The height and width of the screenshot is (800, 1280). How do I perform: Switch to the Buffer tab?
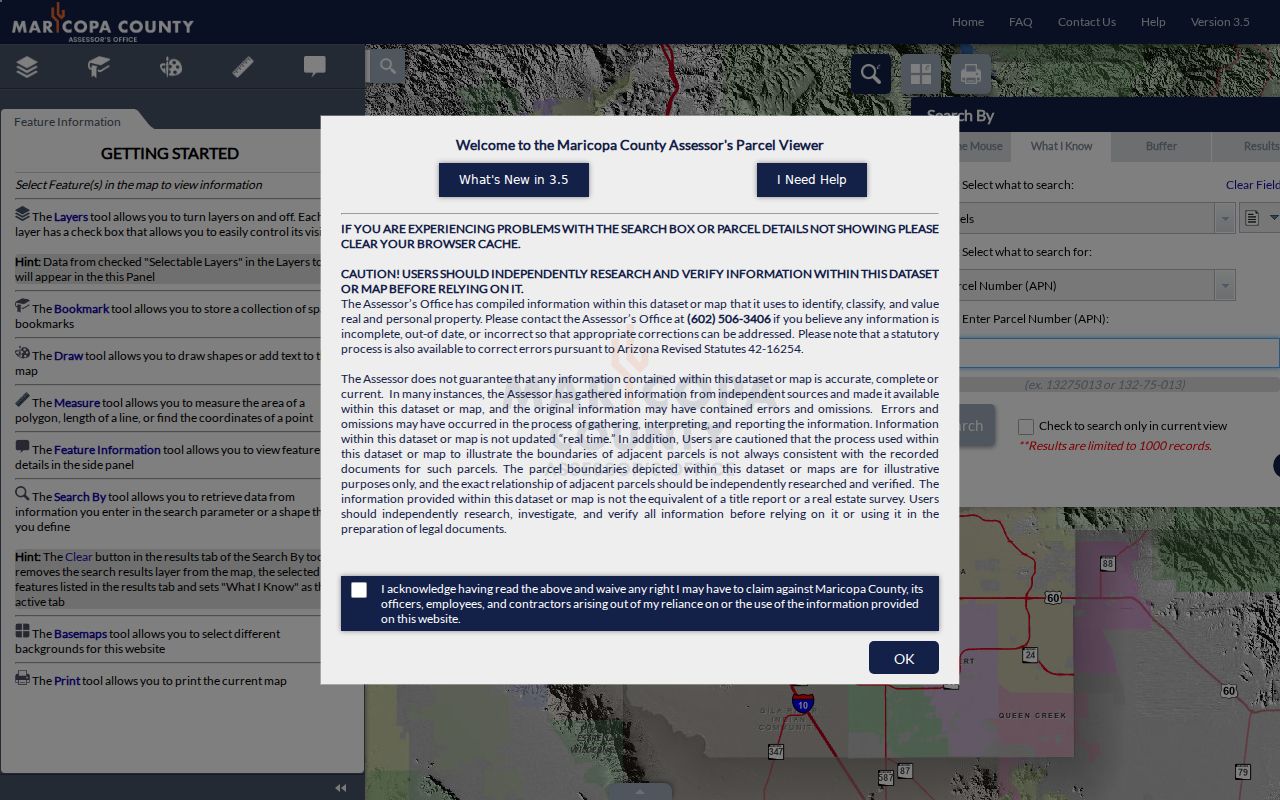(x=1161, y=146)
